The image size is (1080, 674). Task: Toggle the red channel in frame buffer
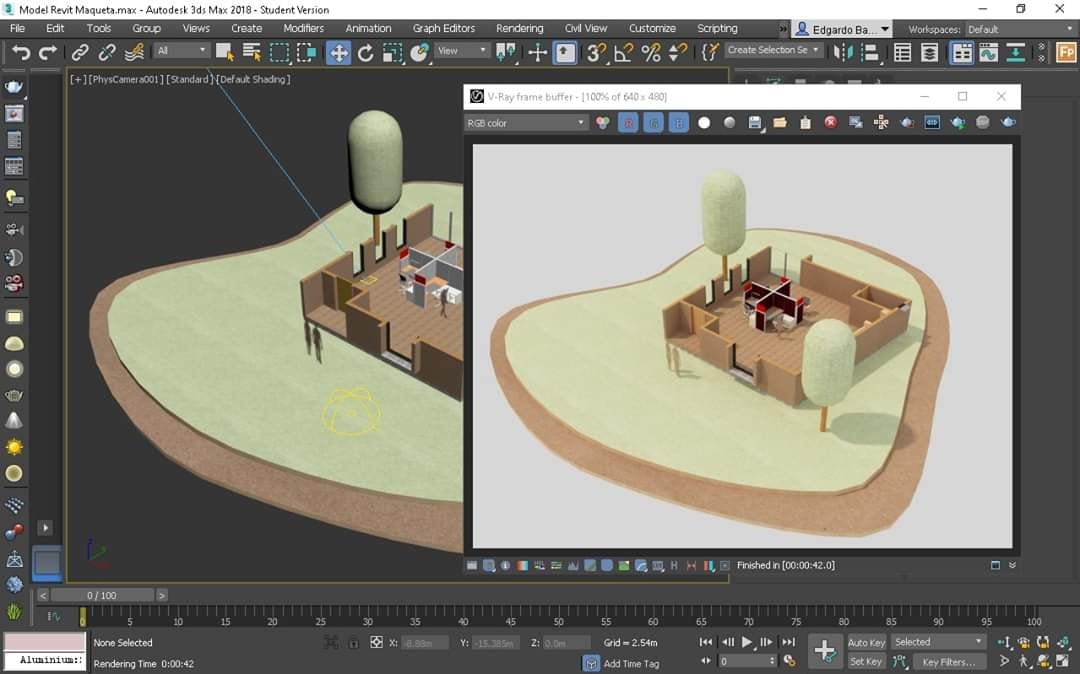(x=628, y=122)
